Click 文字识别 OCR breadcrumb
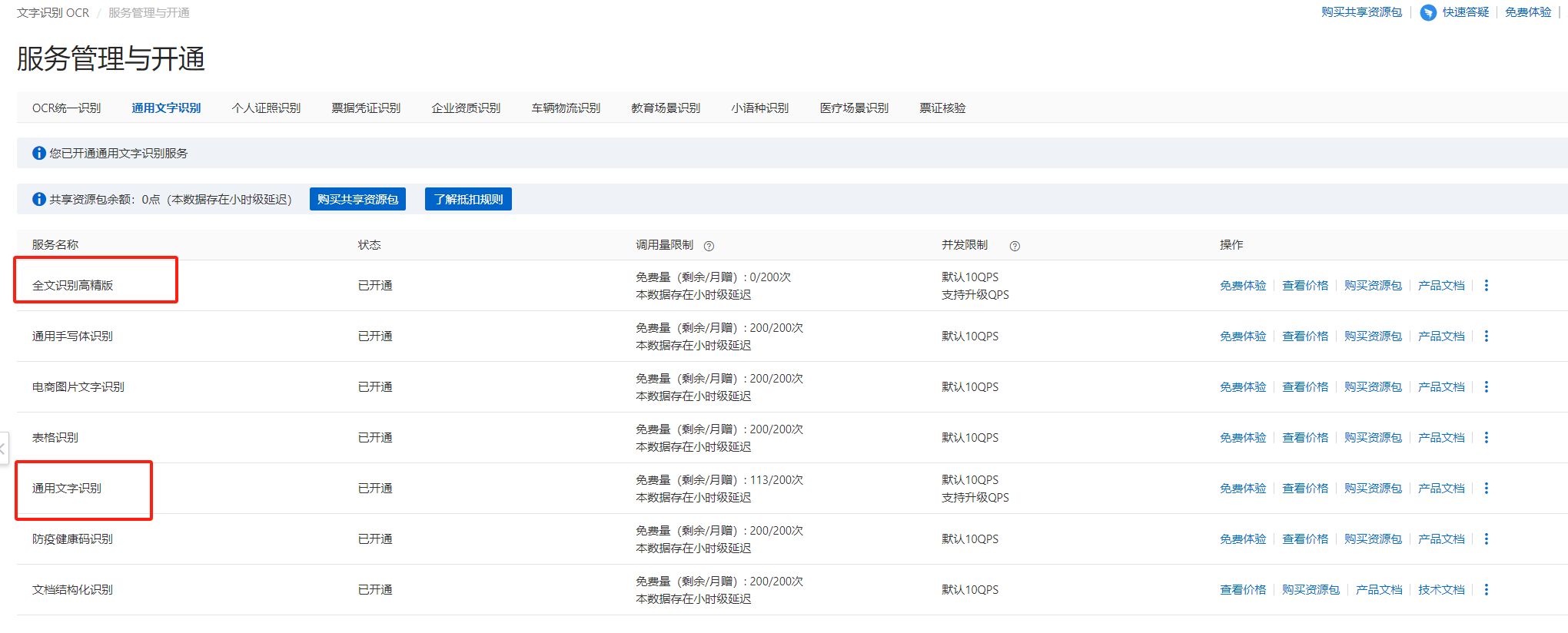 [x=53, y=13]
